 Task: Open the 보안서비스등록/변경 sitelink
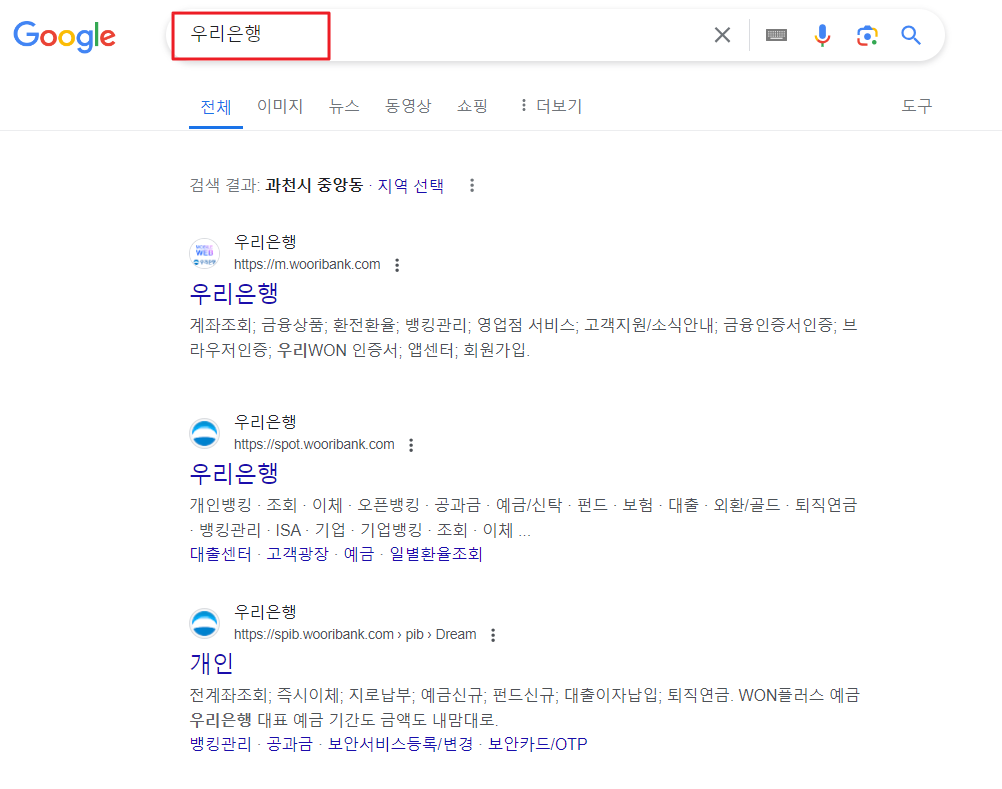(401, 744)
